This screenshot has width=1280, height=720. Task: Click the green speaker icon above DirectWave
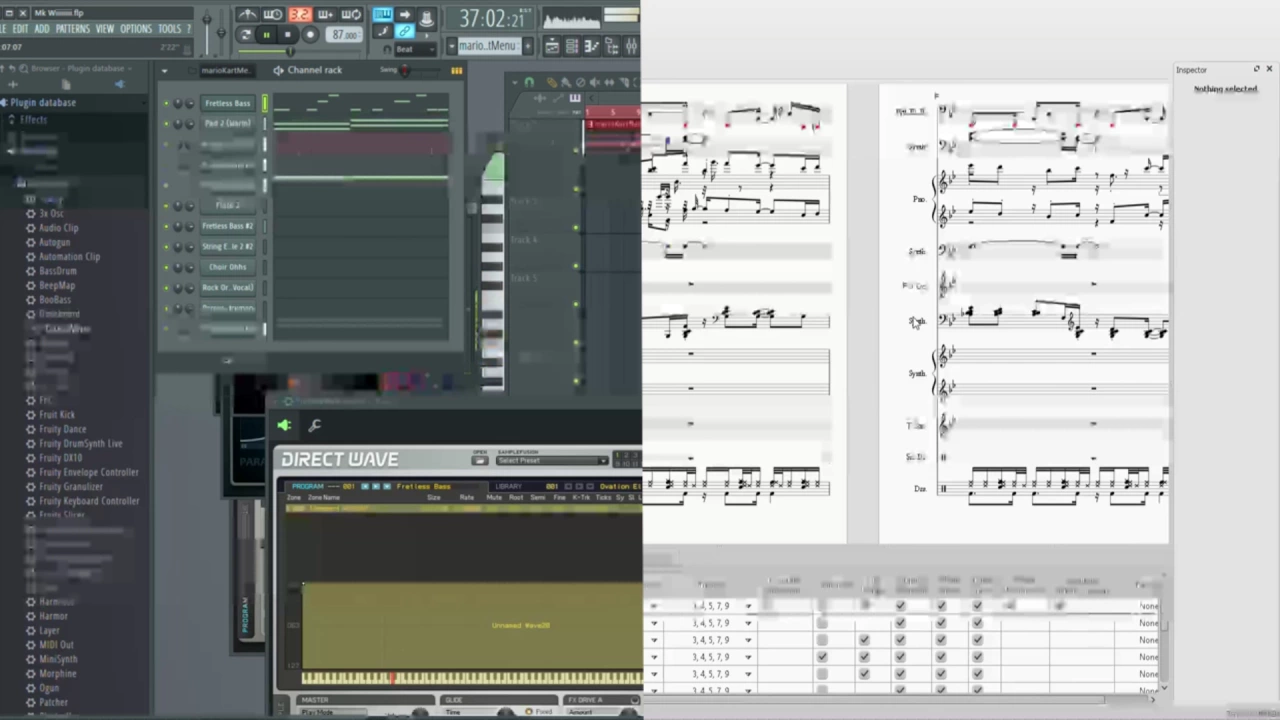pos(284,426)
